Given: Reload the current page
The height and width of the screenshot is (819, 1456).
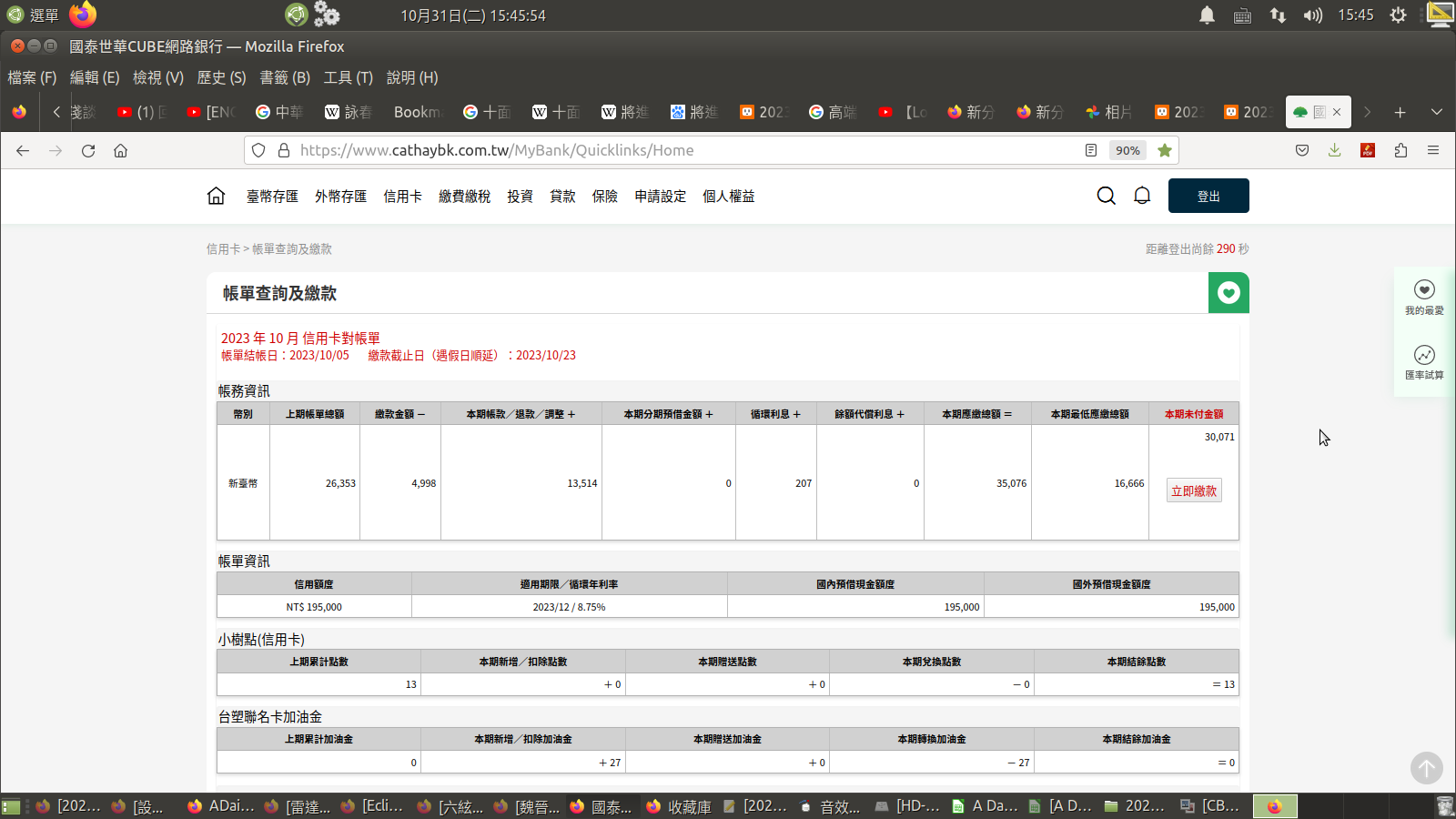Looking at the screenshot, I should (88, 150).
